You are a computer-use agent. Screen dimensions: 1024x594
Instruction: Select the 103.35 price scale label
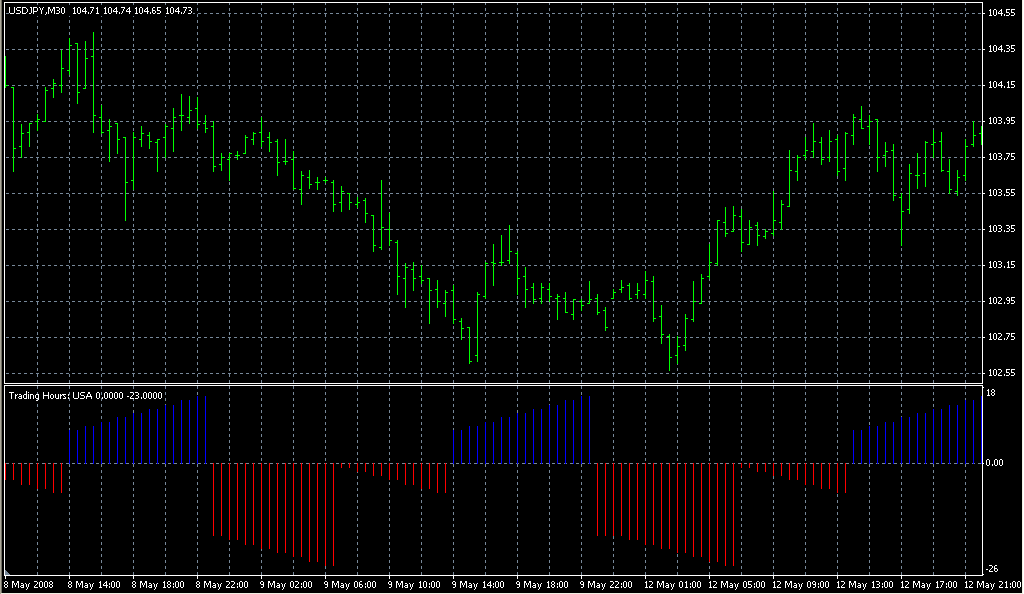[1002, 228]
